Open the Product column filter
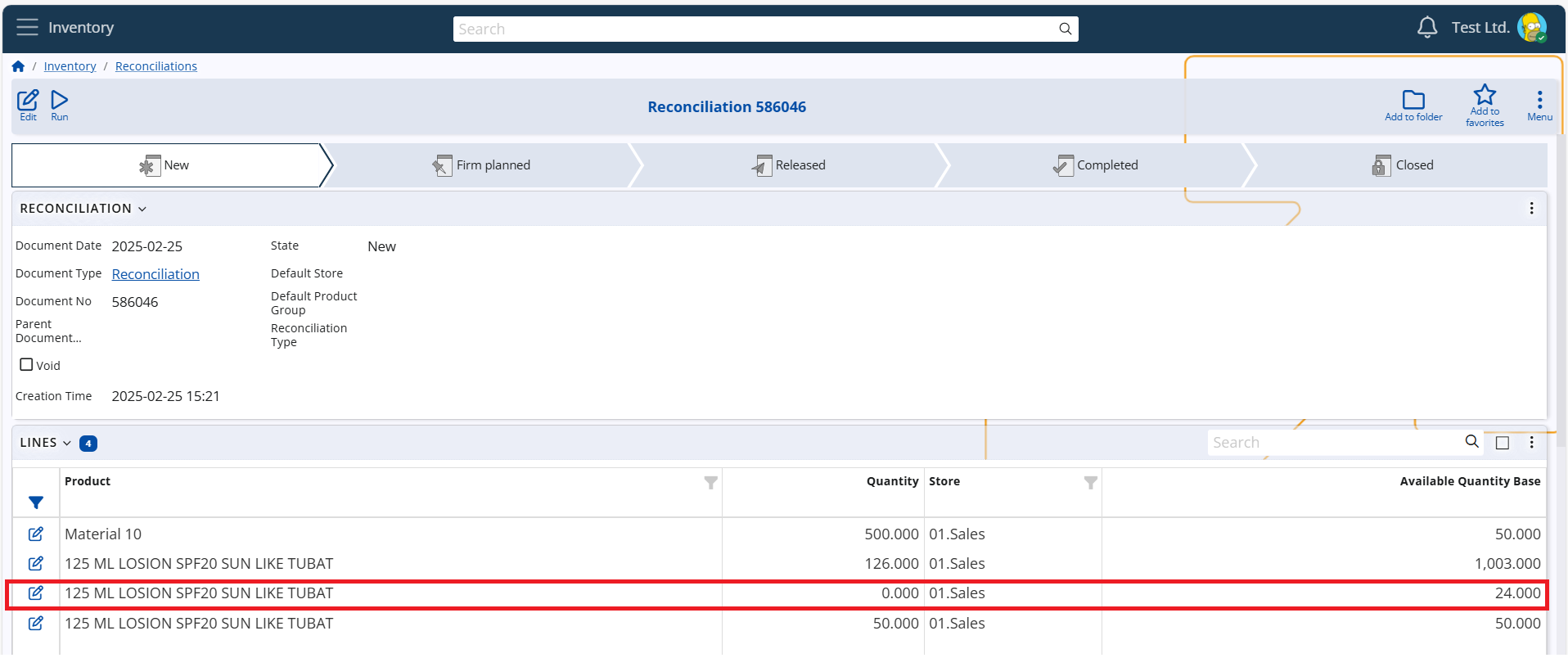The image size is (1568, 658). [x=710, y=483]
